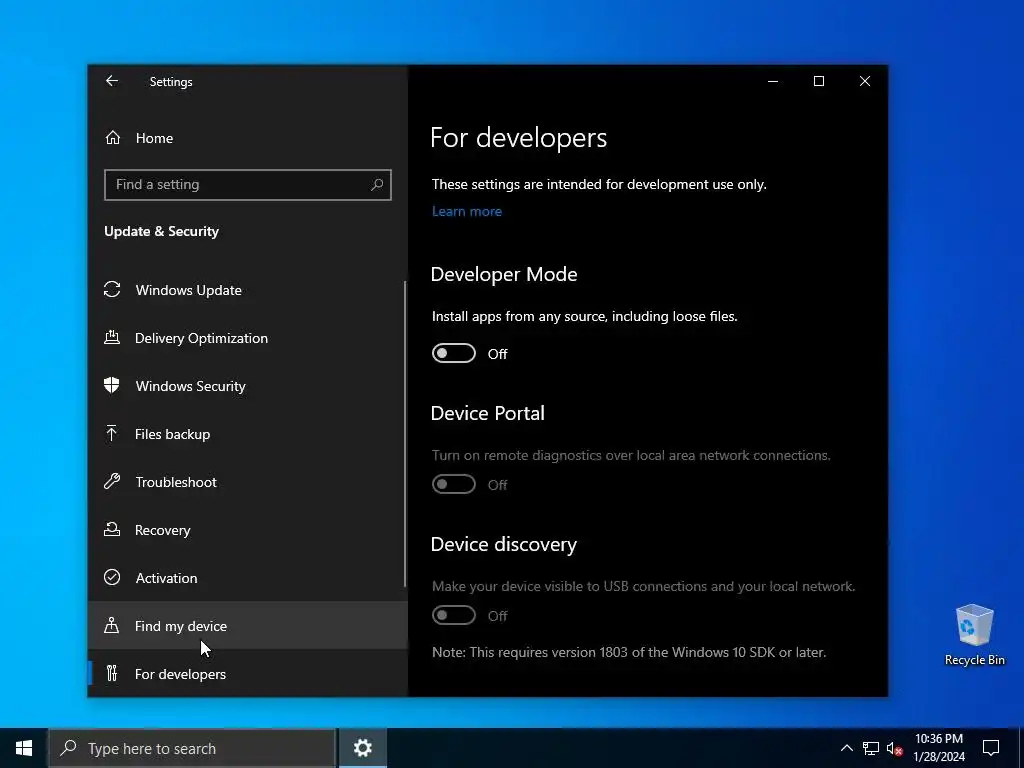Turn on the Developer Mode toggle
Image resolution: width=1024 pixels, height=768 pixels.
tap(454, 353)
